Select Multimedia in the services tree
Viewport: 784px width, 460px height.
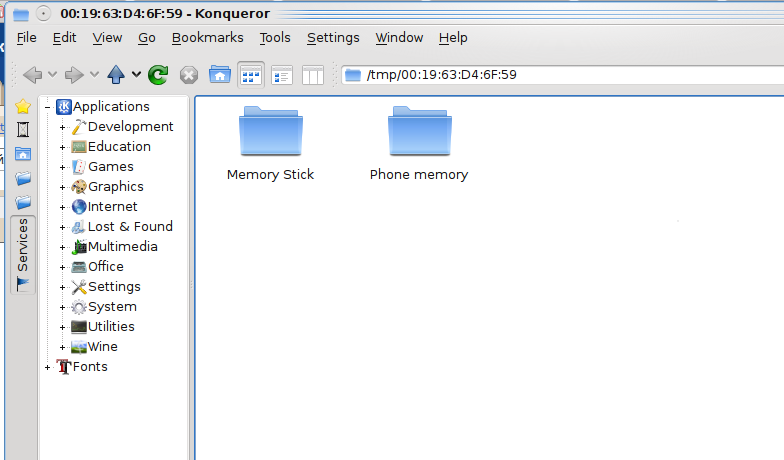[x=114, y=246]
